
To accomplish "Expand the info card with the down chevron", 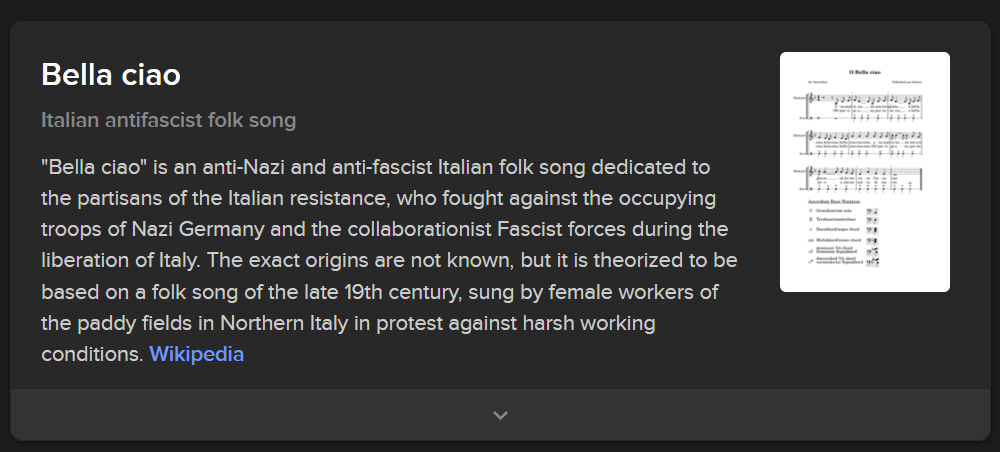I will pos(500,415).
